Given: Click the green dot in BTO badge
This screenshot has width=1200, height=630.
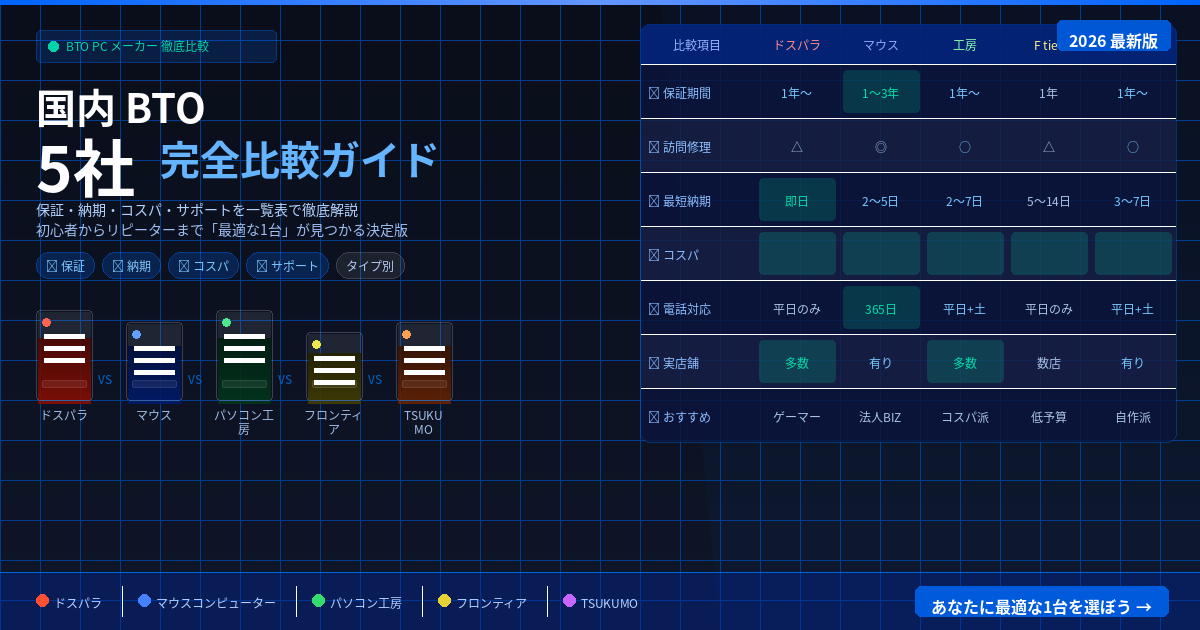Looking at the screenshot, I should [x=54, y=47].
